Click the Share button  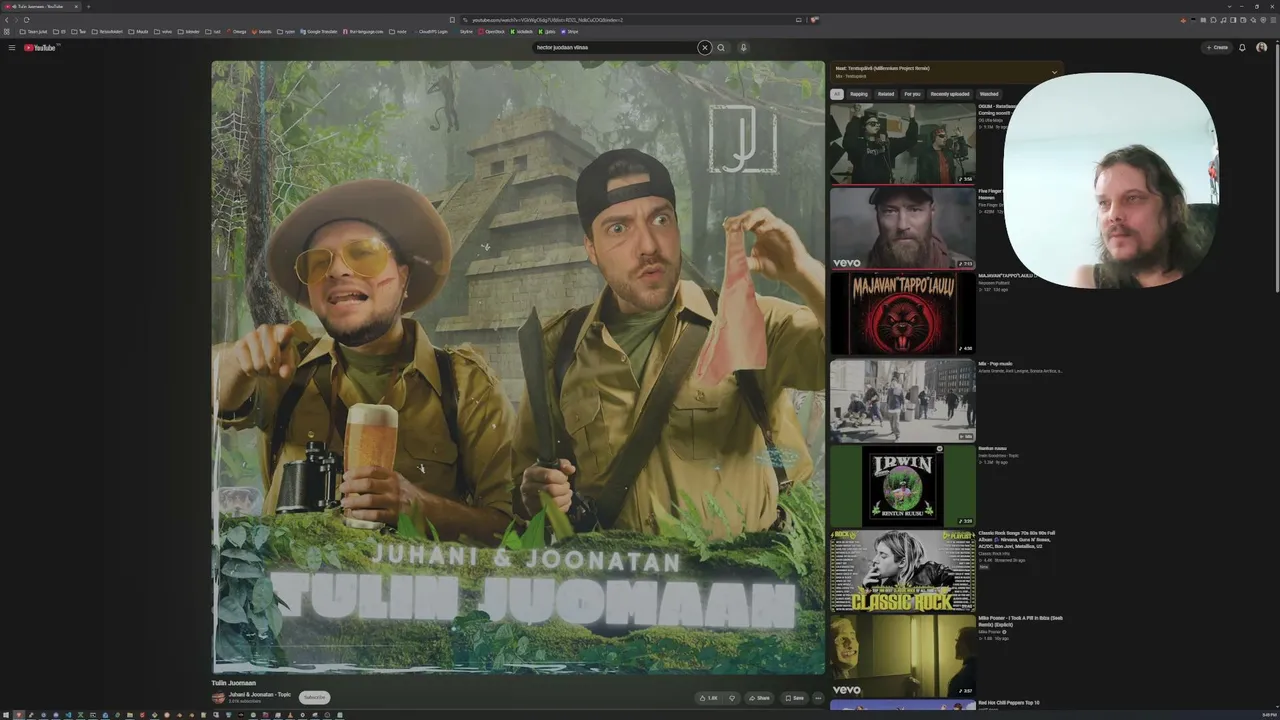coord(759,698)
